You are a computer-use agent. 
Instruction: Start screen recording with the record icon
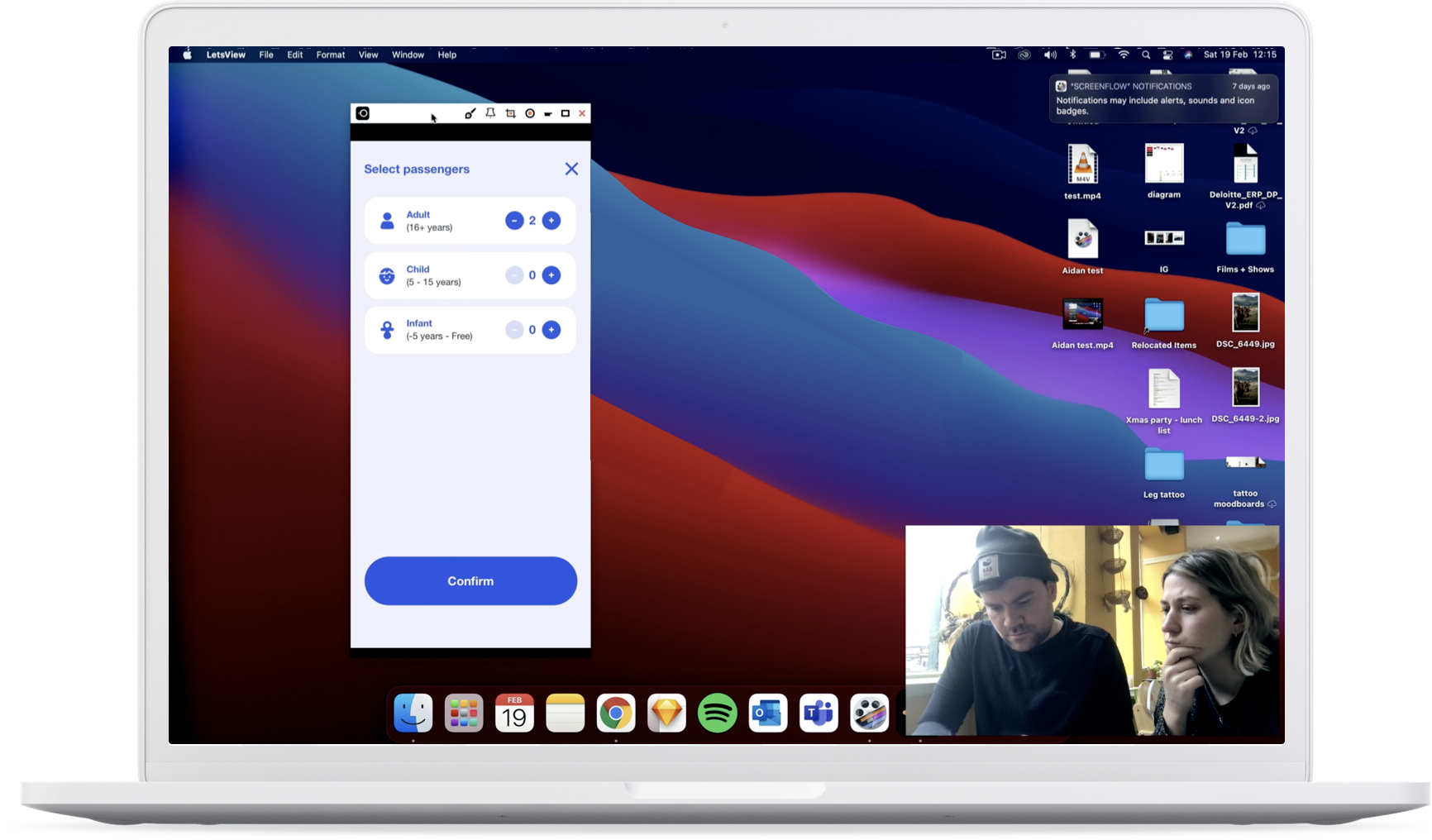click(x=530, y=113)
